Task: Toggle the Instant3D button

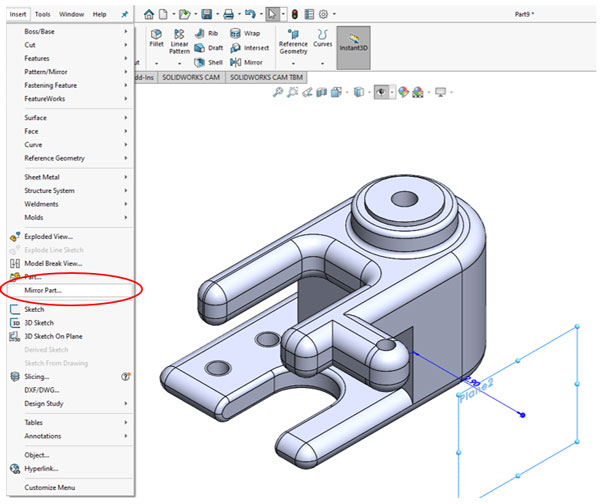Action: pos(353,48)
